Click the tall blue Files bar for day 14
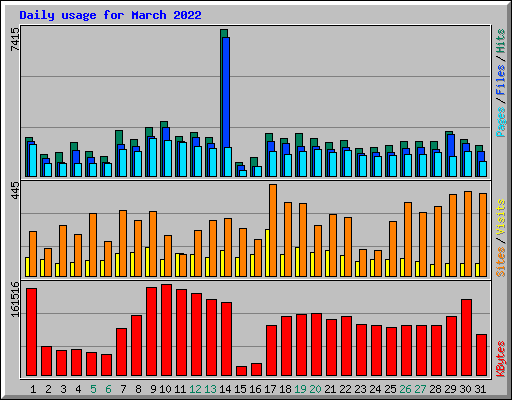The image size is (512, 400). click(x=226, y=93)
